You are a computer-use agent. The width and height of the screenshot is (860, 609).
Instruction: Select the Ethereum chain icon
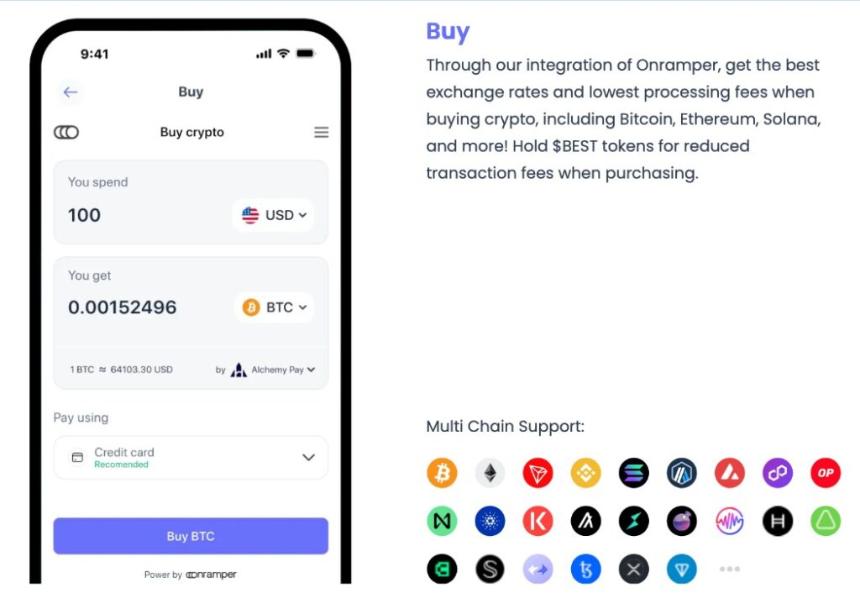pyautogui.click(x=490, y=472)
